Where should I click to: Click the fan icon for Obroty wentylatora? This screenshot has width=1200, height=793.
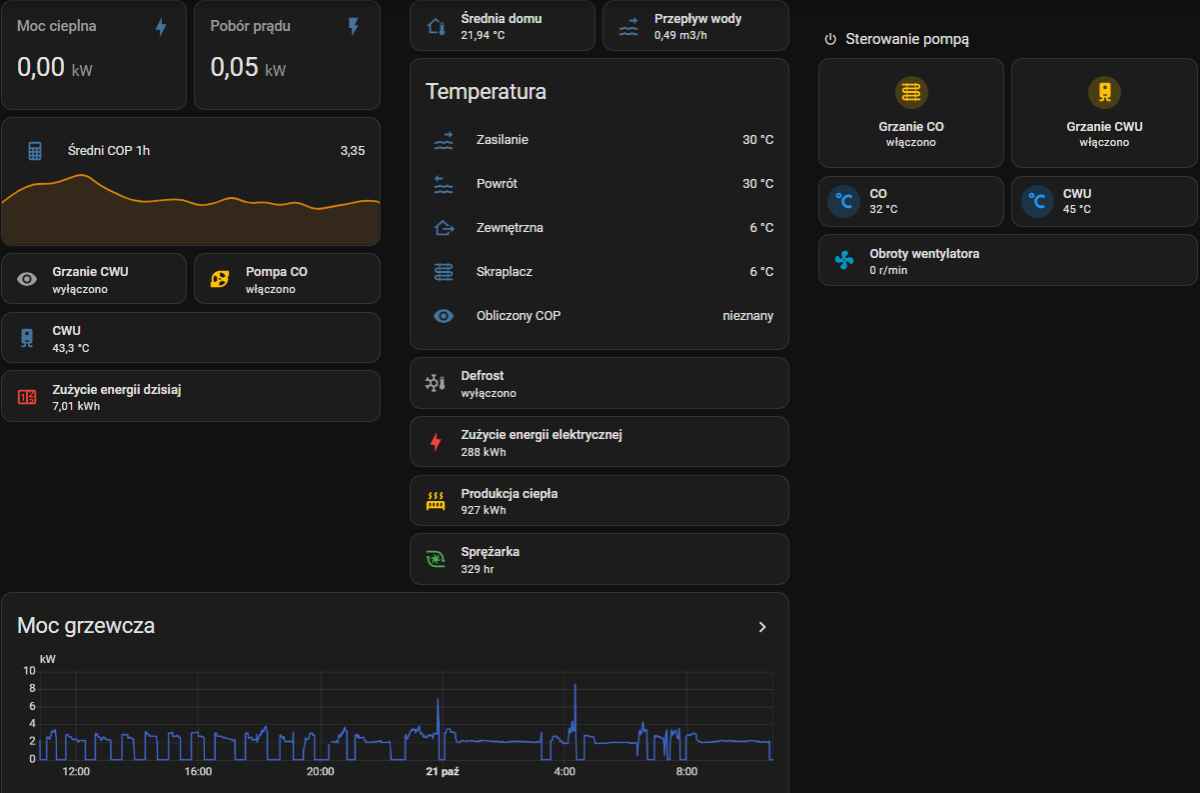tap(844, 261)
